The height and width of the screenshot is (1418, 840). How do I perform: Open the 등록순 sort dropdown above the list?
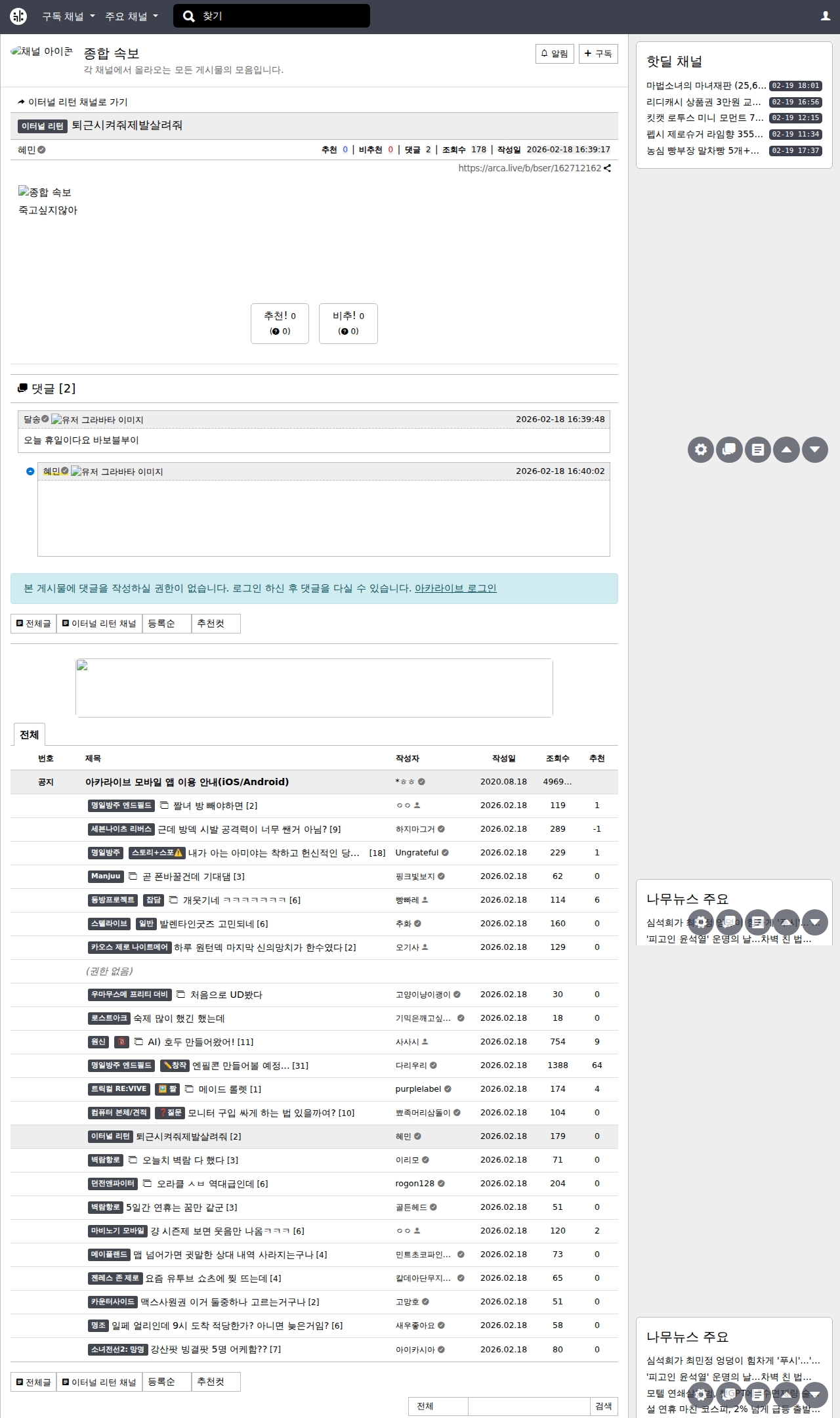point(167,624)
